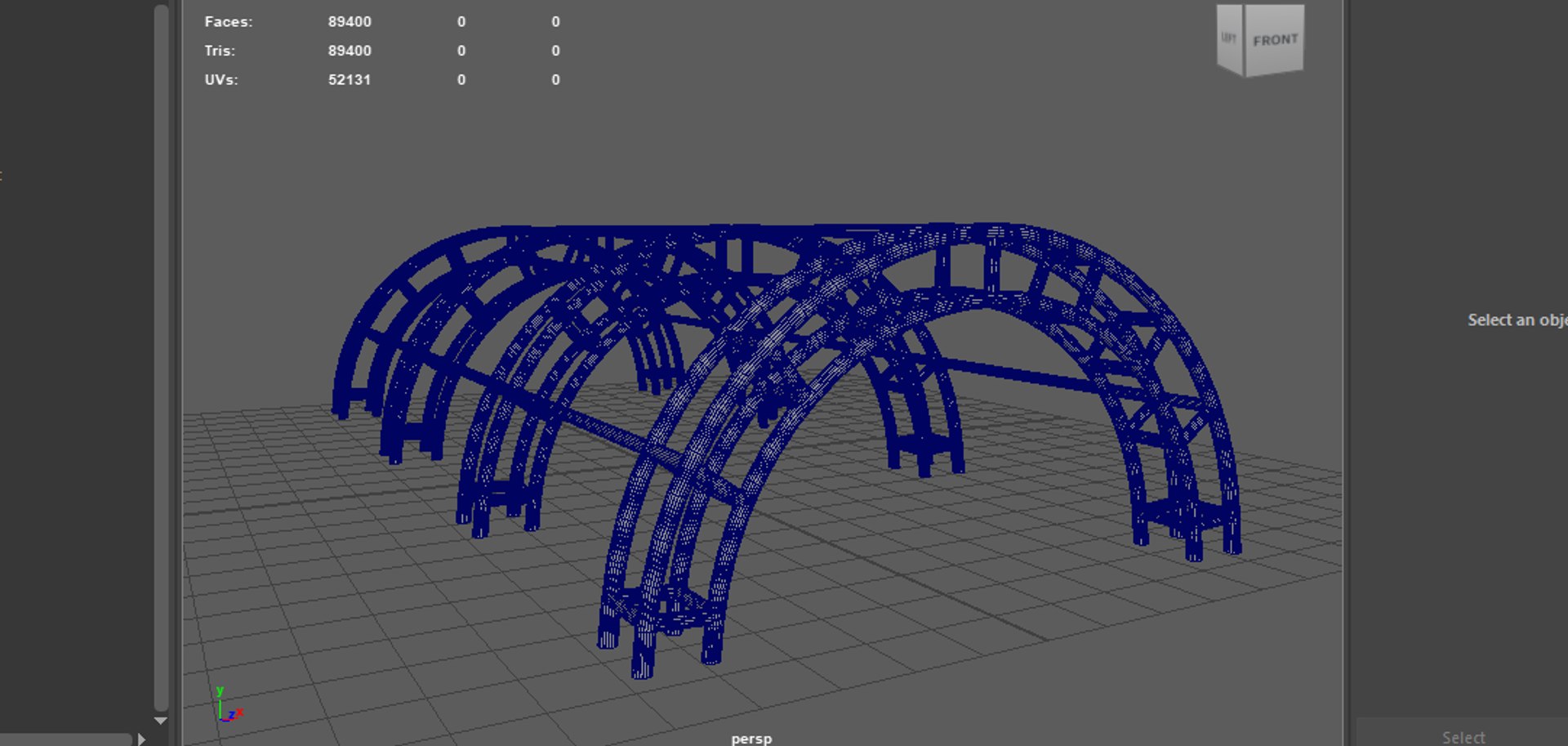
Task: Click the LEFT face of the view cube
Action: 1229,39
